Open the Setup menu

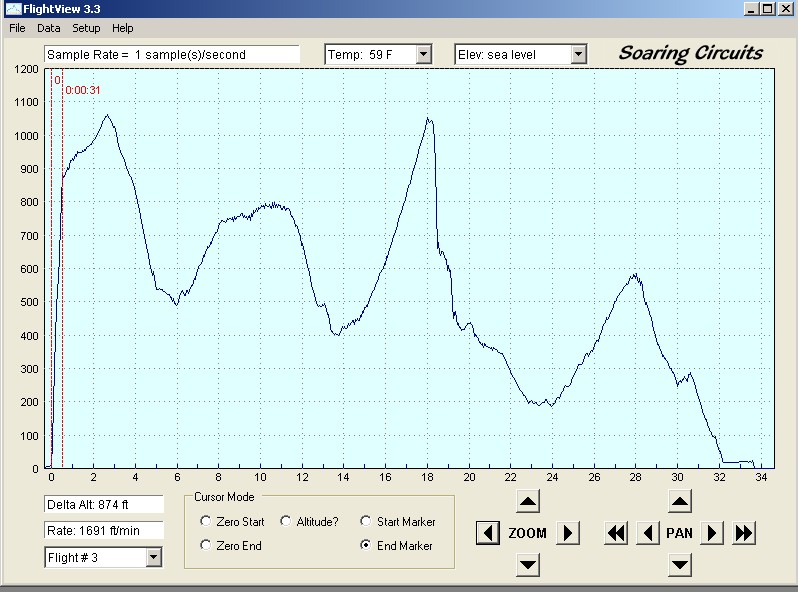tap(86, 28)
